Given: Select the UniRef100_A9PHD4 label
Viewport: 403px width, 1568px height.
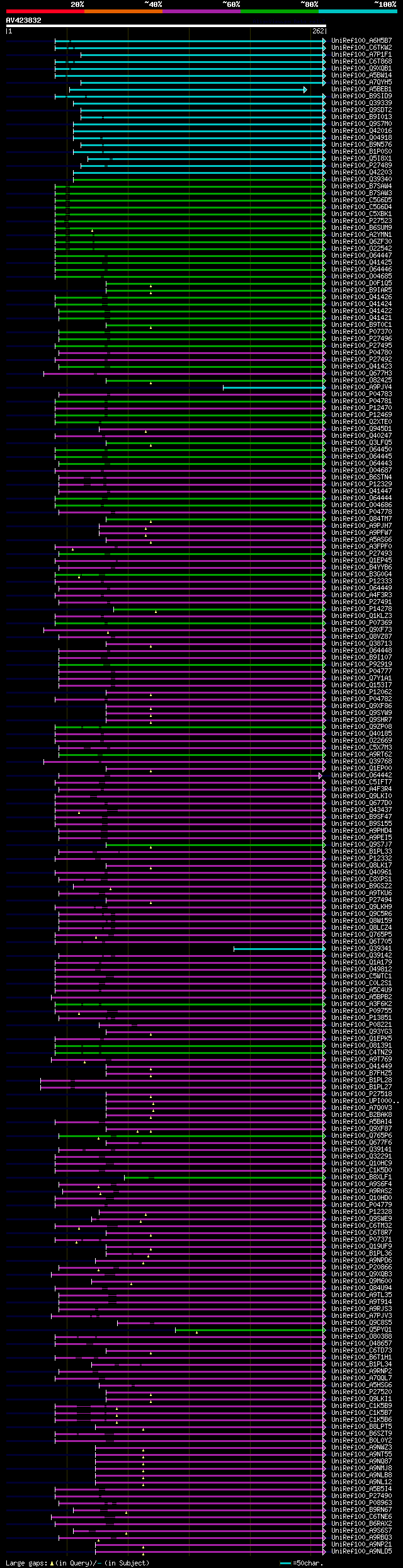Looking at the screenshot, I should 361,831.
